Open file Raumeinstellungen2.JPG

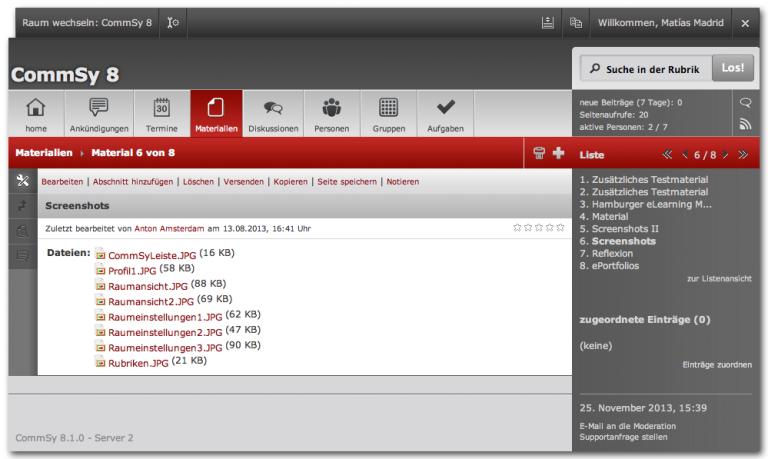click(x=165, y=332)
